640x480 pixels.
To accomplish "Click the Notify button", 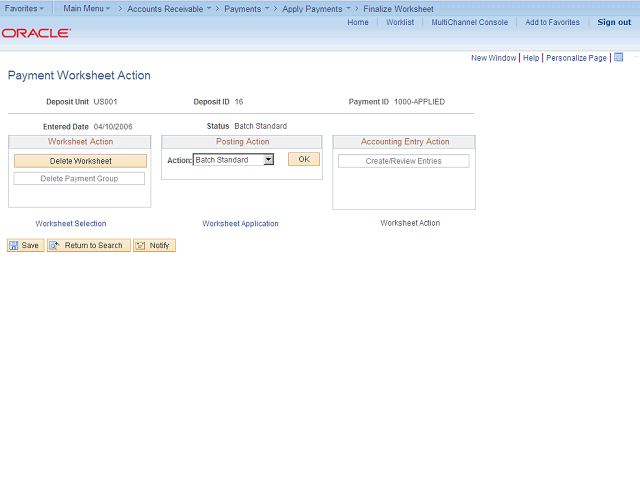I will (154, 245).
